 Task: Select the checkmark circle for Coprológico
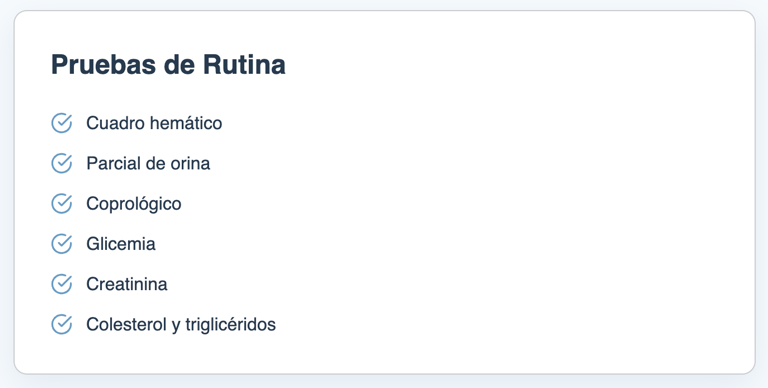[62, 203]
